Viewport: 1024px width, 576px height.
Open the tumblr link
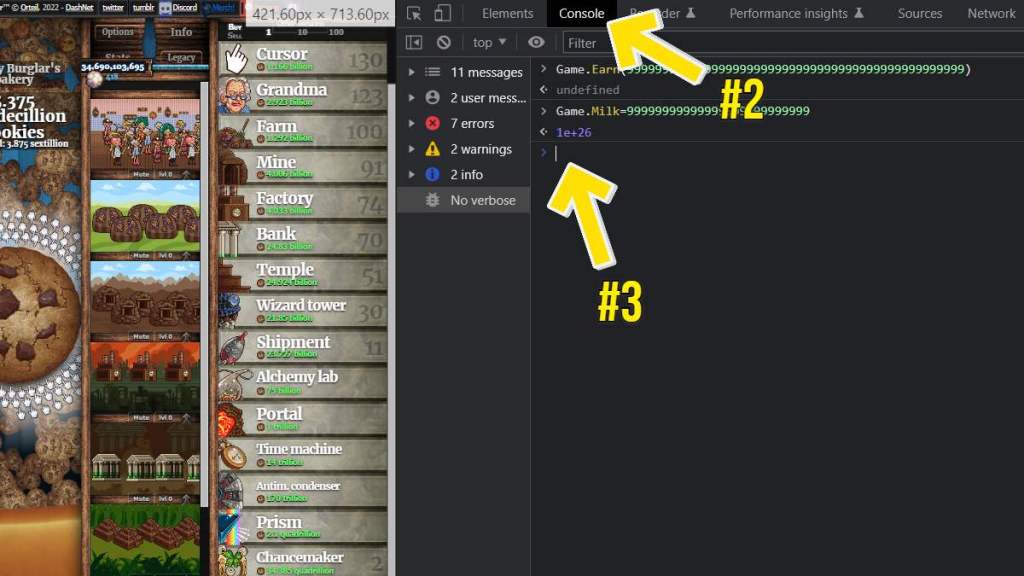(x=143, y=8)
